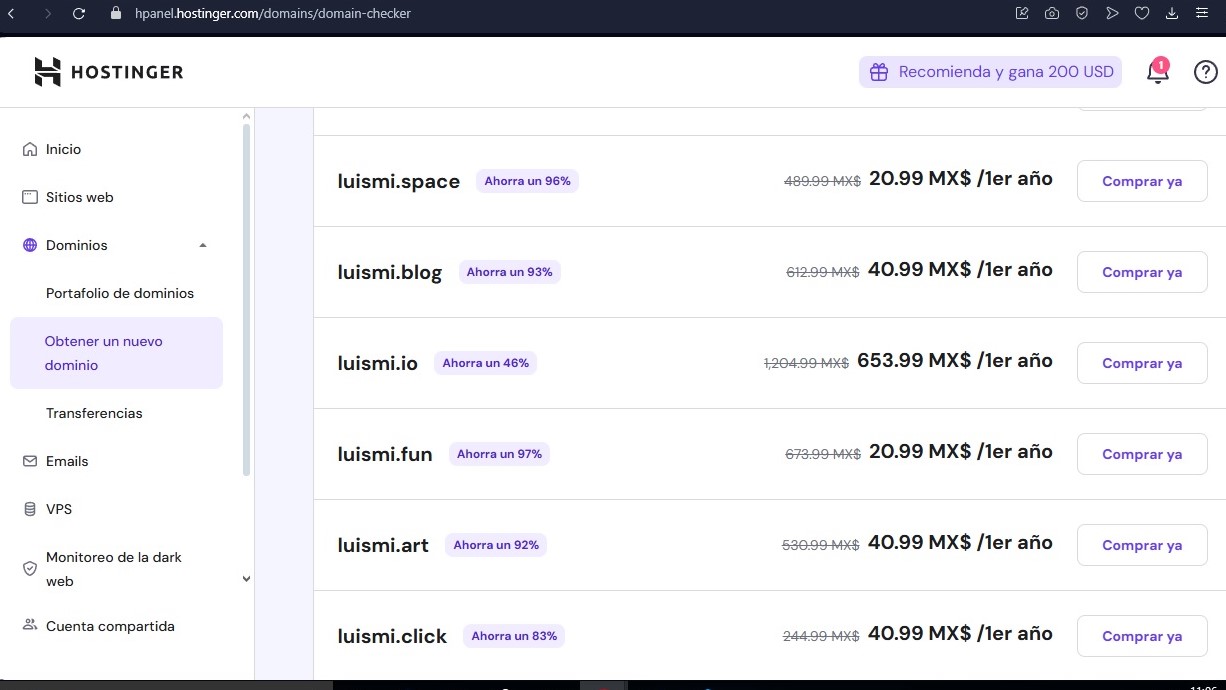The image size is (1226, 690).
Task: Go back using the browser back arrow
Action: [x=10, y=14]
